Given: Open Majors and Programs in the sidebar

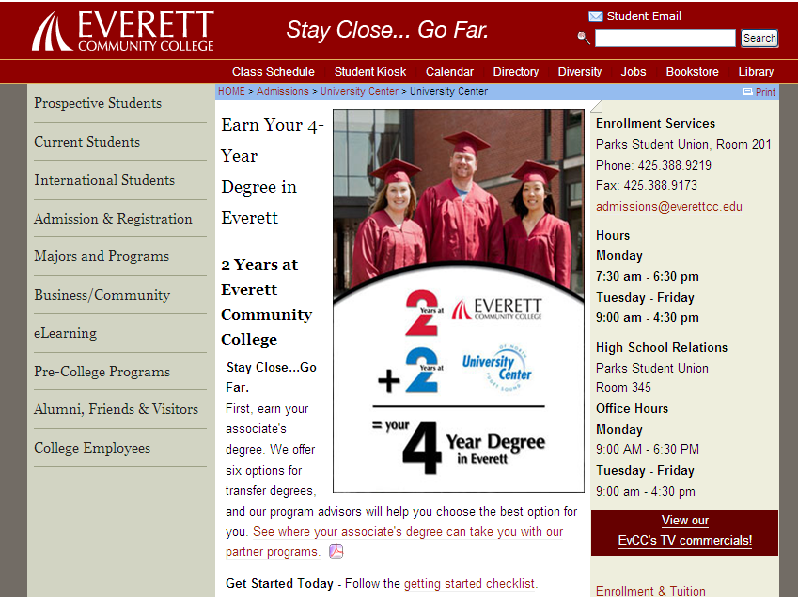Looking at the screenshot, I should pyautogui.click(x=102, y=256).
